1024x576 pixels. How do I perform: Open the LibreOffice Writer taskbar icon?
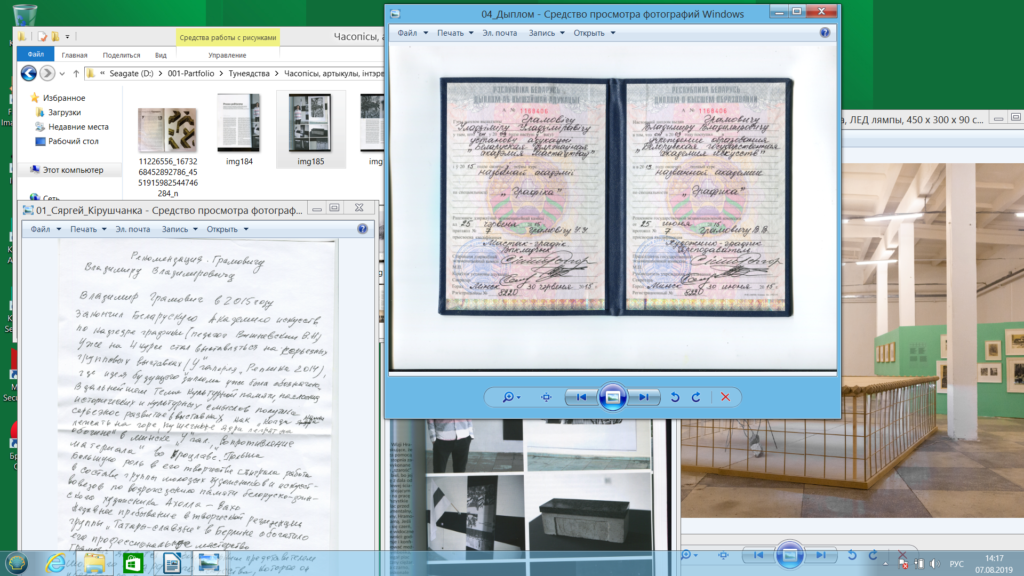tap(172, 562)
